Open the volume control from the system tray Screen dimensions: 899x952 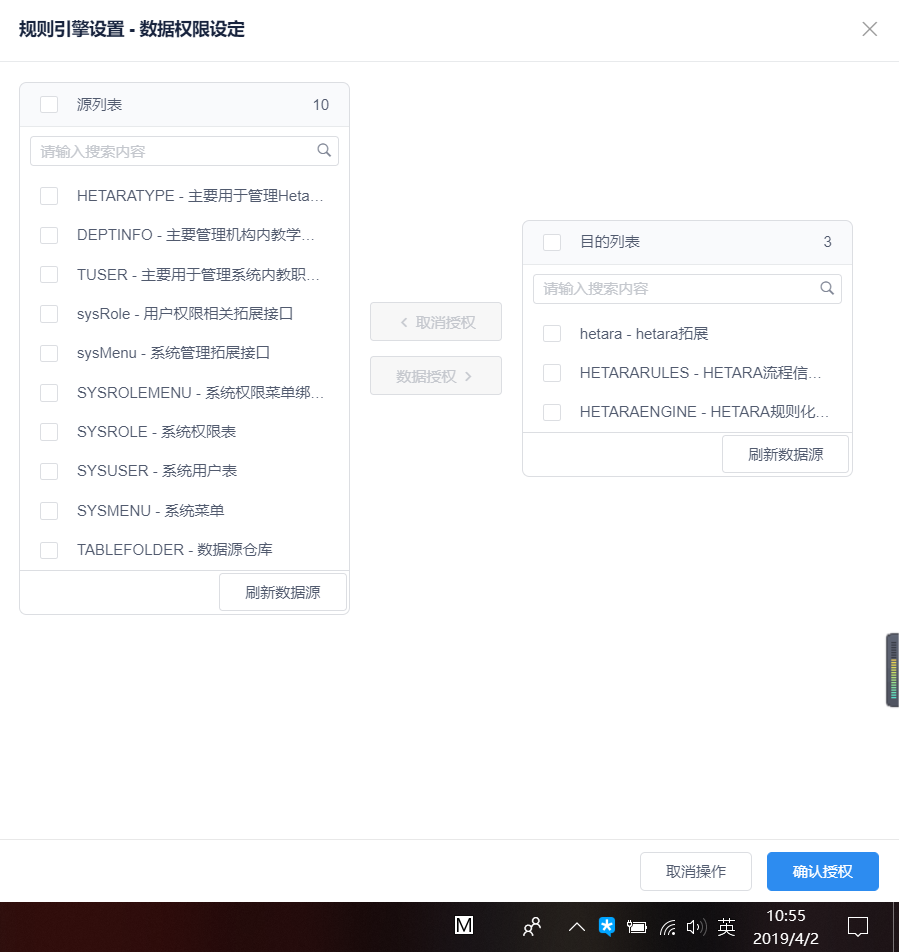coord(696,927)
